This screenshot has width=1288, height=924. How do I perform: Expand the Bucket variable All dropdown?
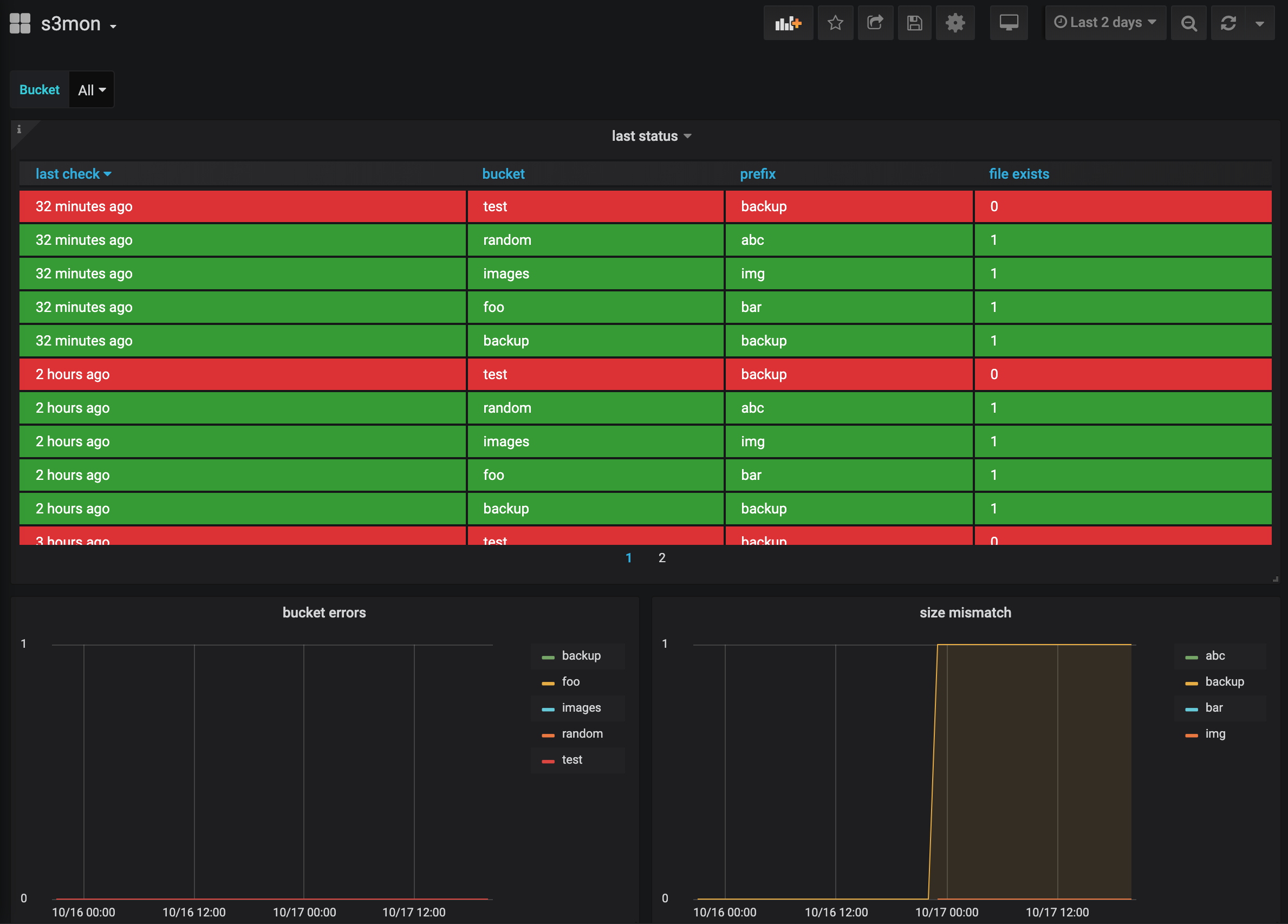tap(92, 90)
